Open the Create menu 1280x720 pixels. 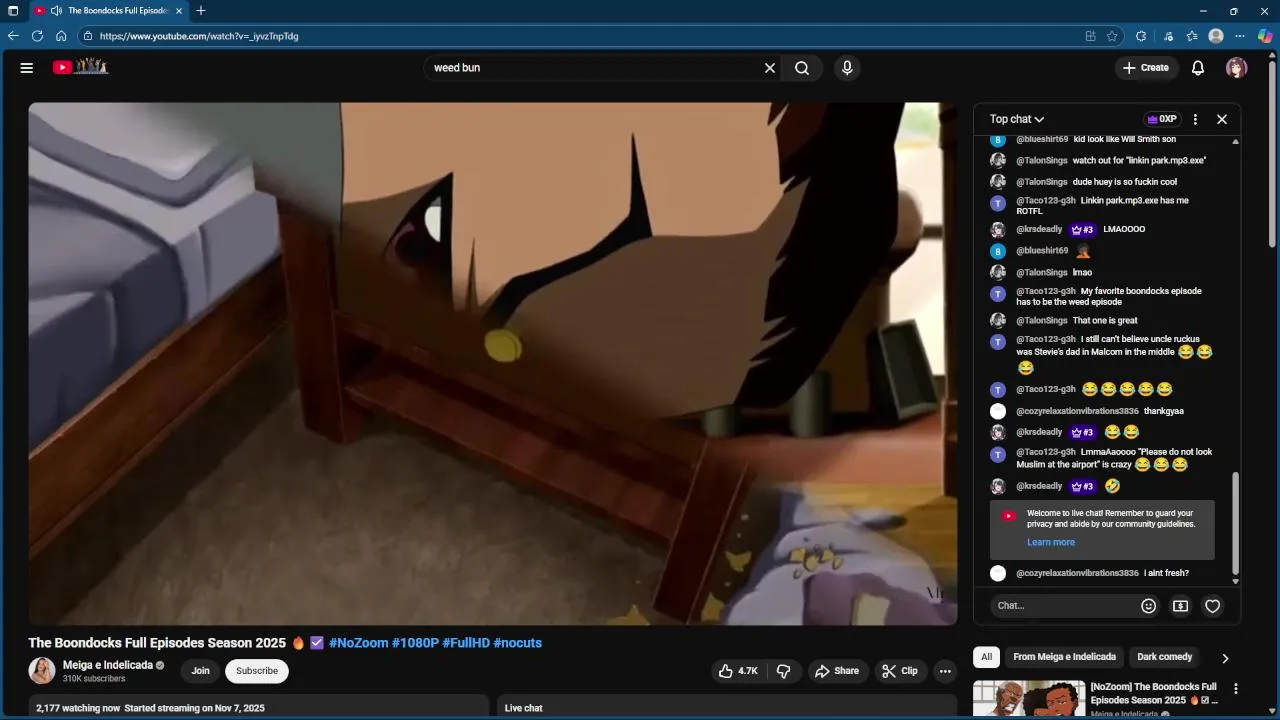coord(1146,68)
